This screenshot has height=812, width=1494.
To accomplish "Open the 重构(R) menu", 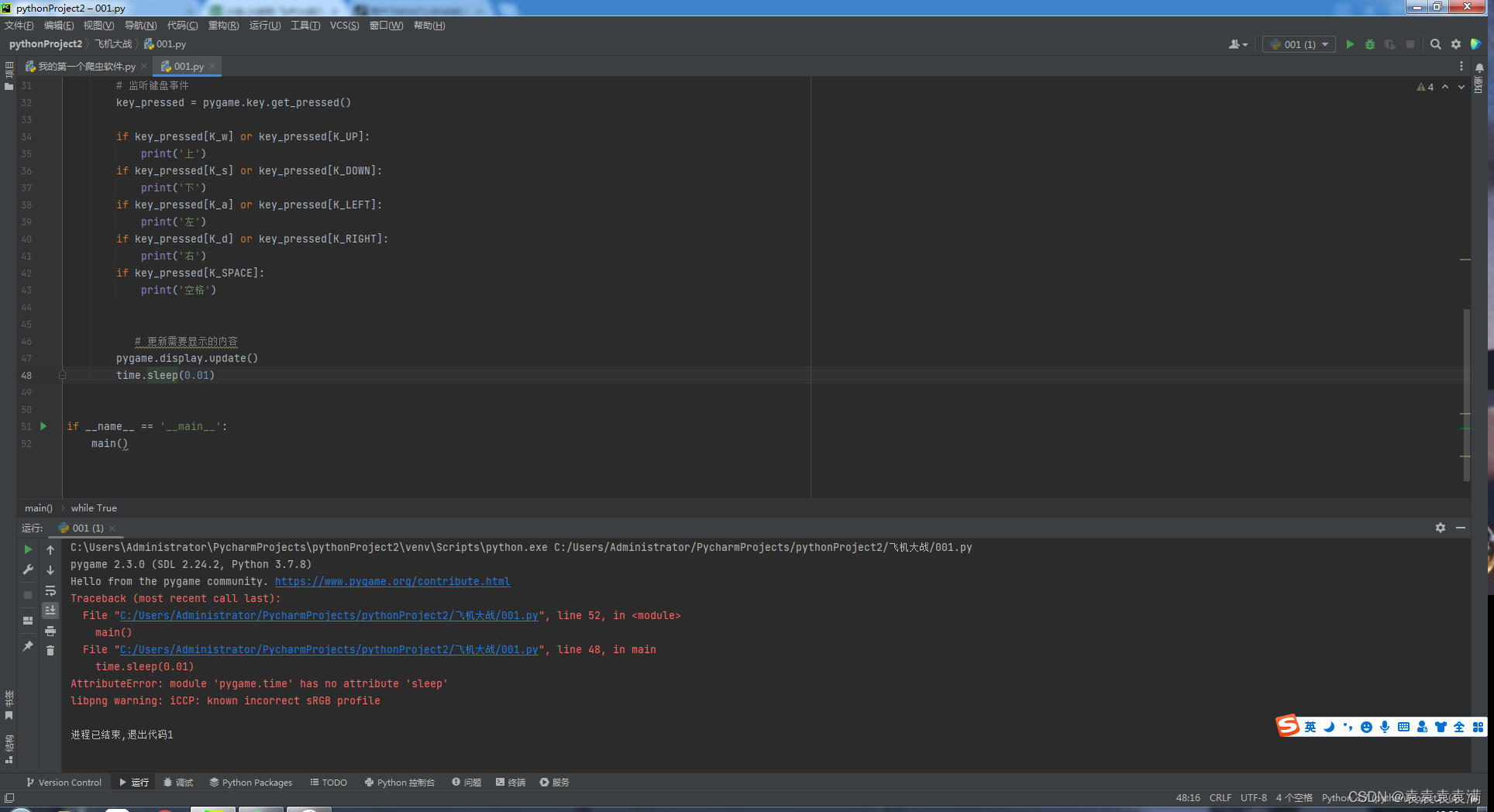I will 224,26.
